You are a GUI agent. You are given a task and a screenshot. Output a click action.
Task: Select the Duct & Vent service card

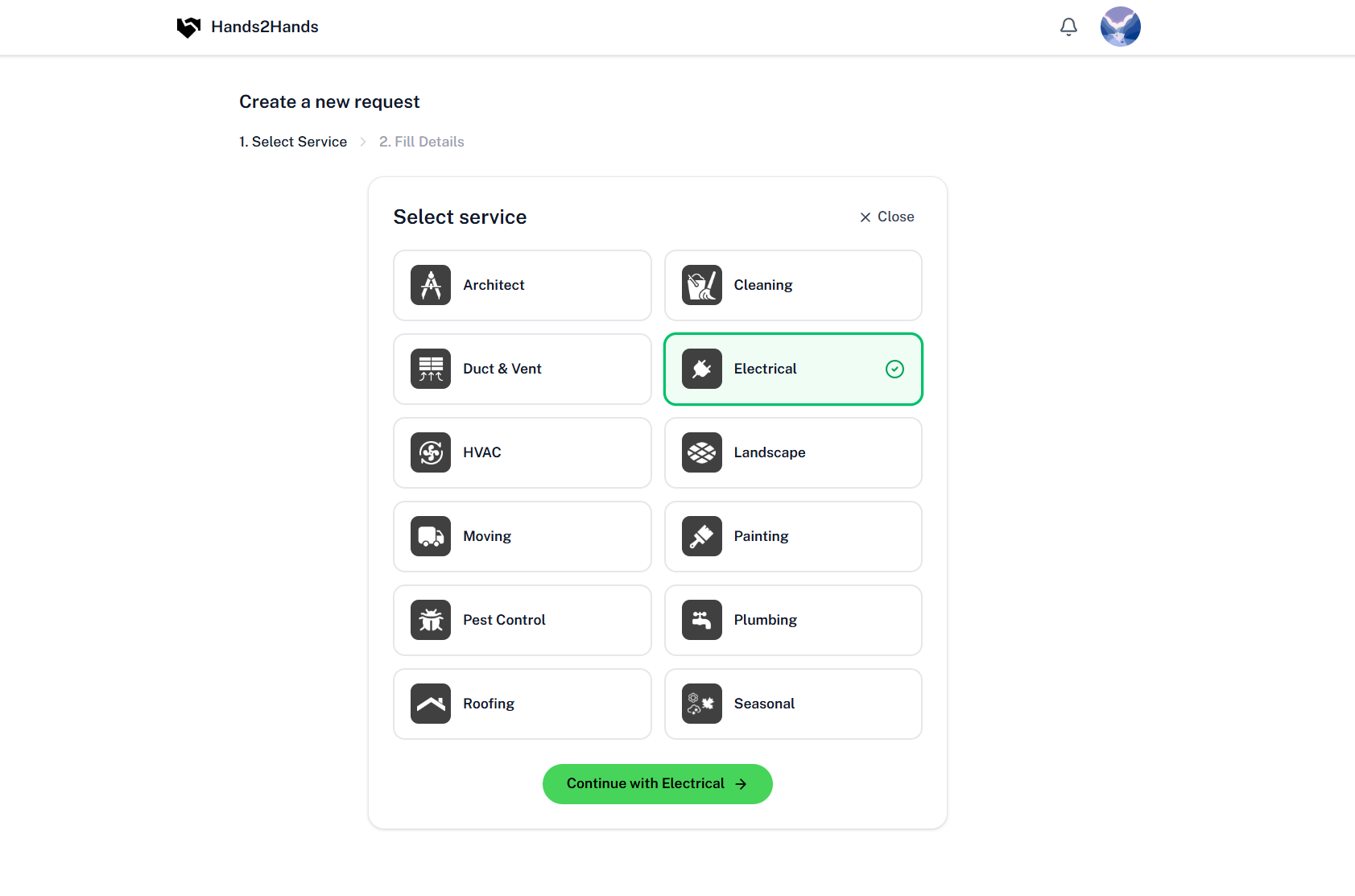pyautogui.click(x=523, y=369)
